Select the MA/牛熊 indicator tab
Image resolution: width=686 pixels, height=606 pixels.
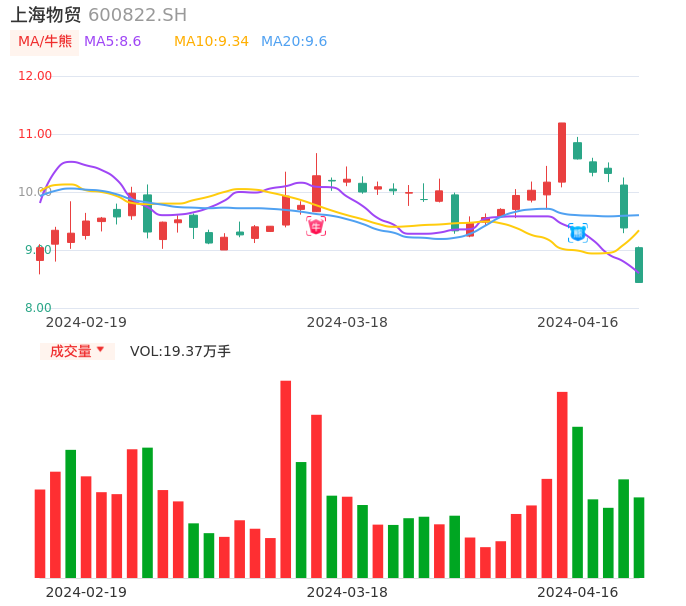coord(44,42)
